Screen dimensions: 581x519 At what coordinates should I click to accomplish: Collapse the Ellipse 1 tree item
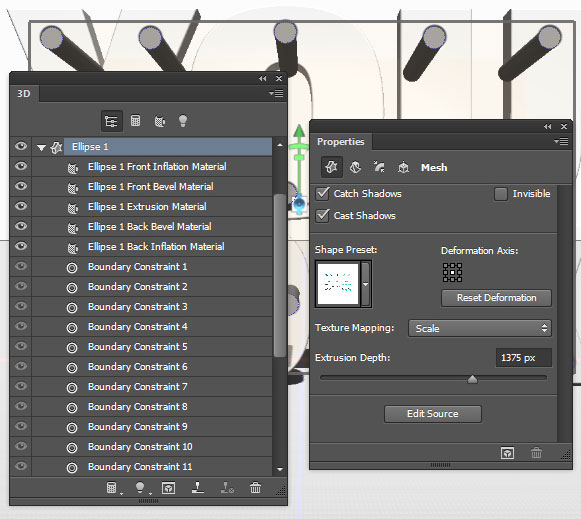[x=42, y=148]
